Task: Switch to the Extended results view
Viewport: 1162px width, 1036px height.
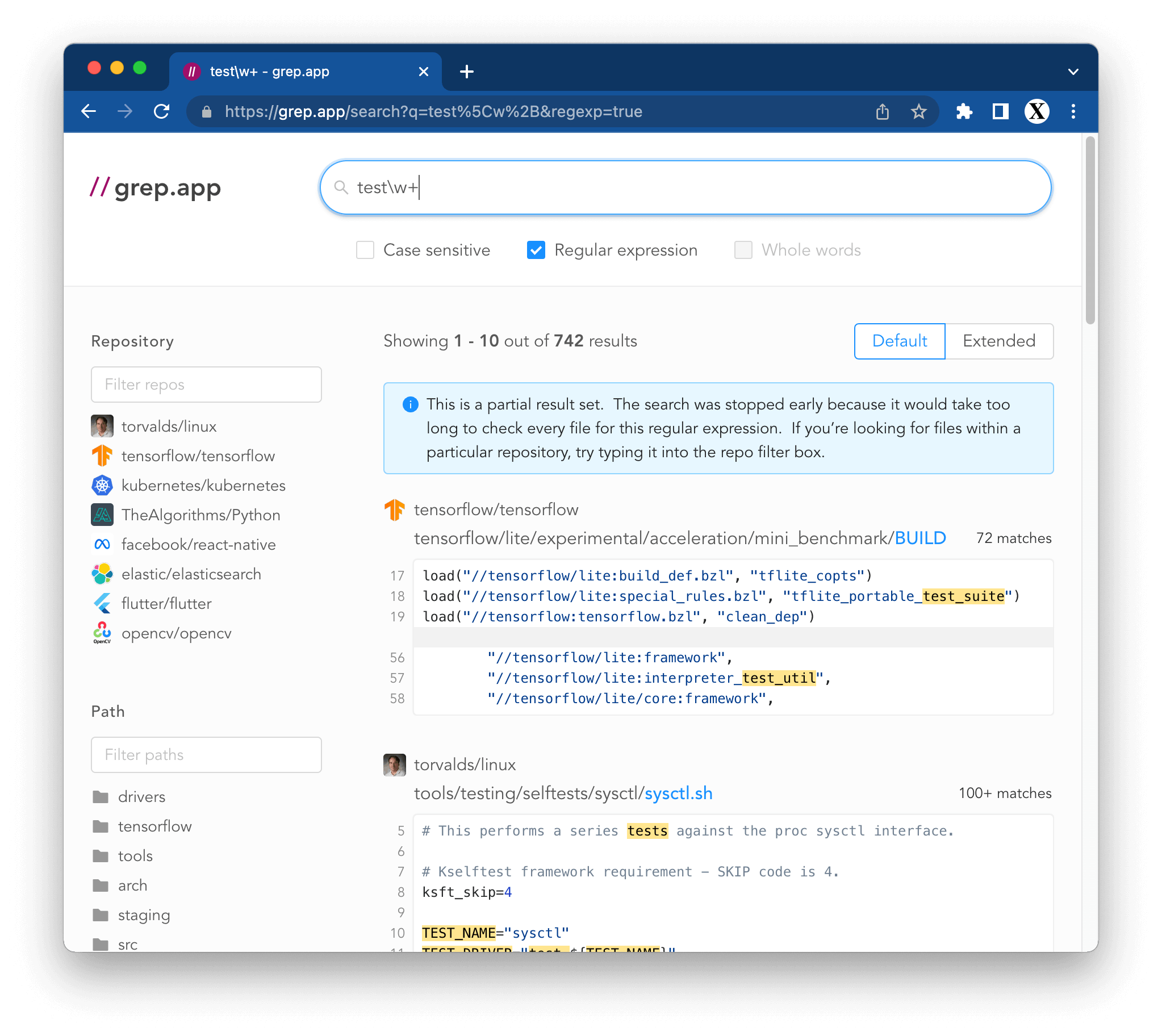Action: point(998,341)
